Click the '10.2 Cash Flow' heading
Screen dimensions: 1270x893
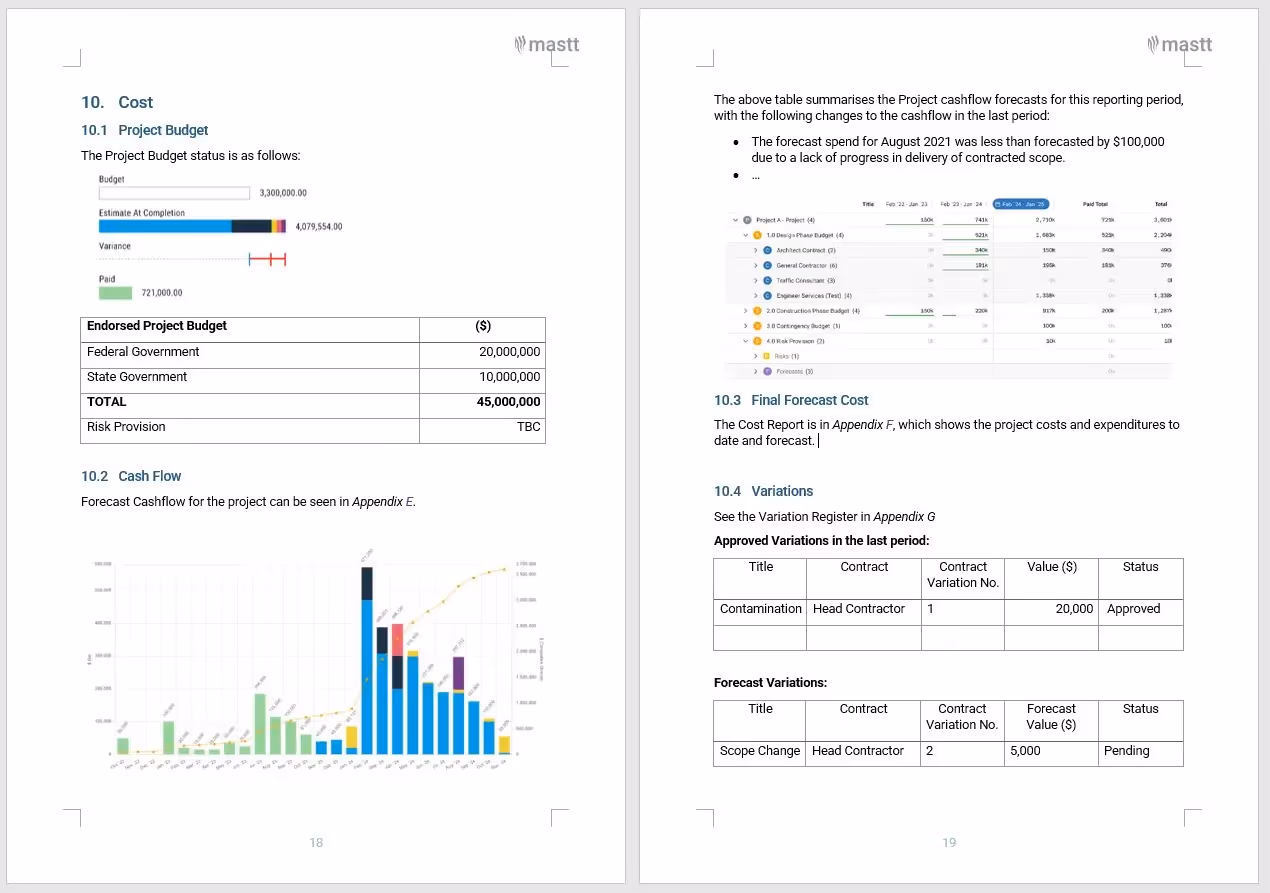tap(131, 476)
